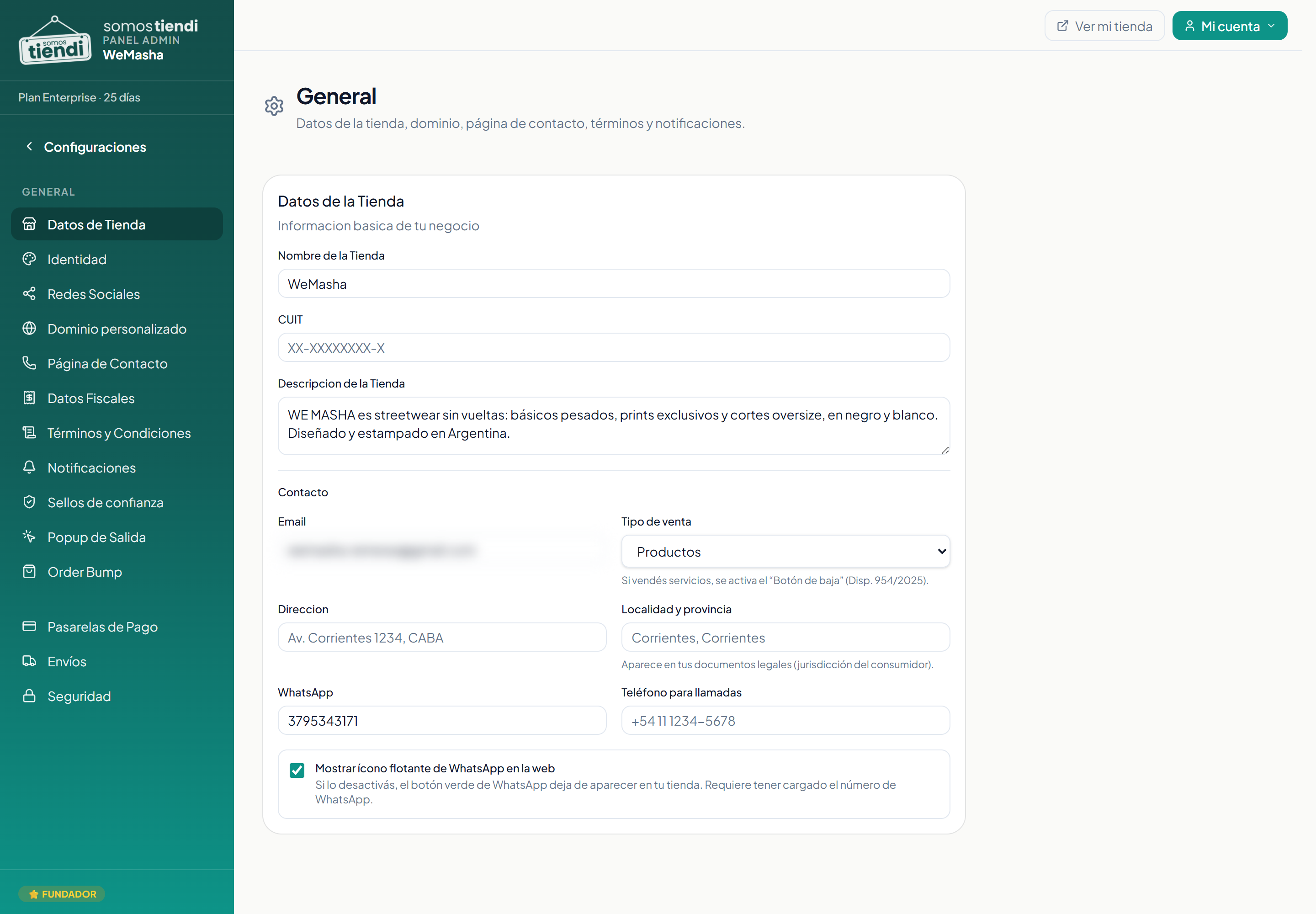Select Popup de Salida in the sidebar
The width and height of the screenshot is (1316, 914).
coord(117,537)
